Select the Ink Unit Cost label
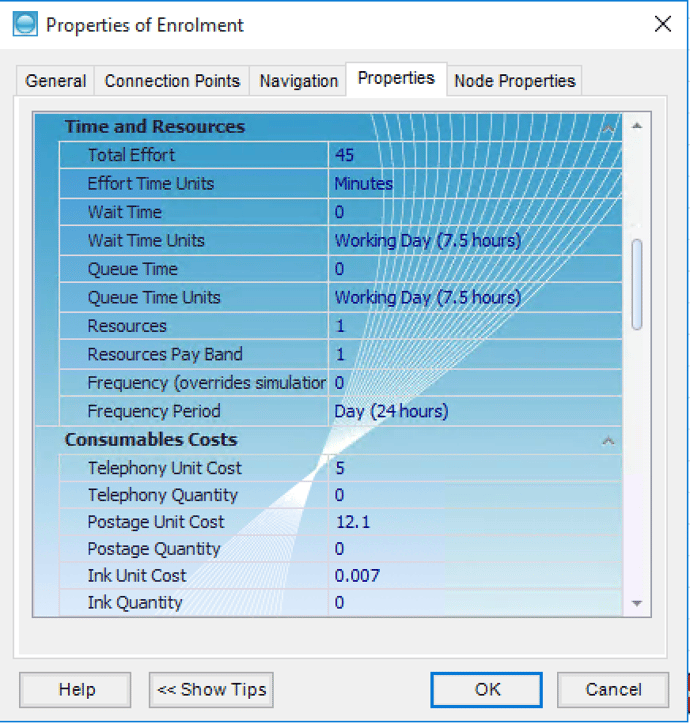This screenshot has height=724, width=690. [x=137, y=576]
